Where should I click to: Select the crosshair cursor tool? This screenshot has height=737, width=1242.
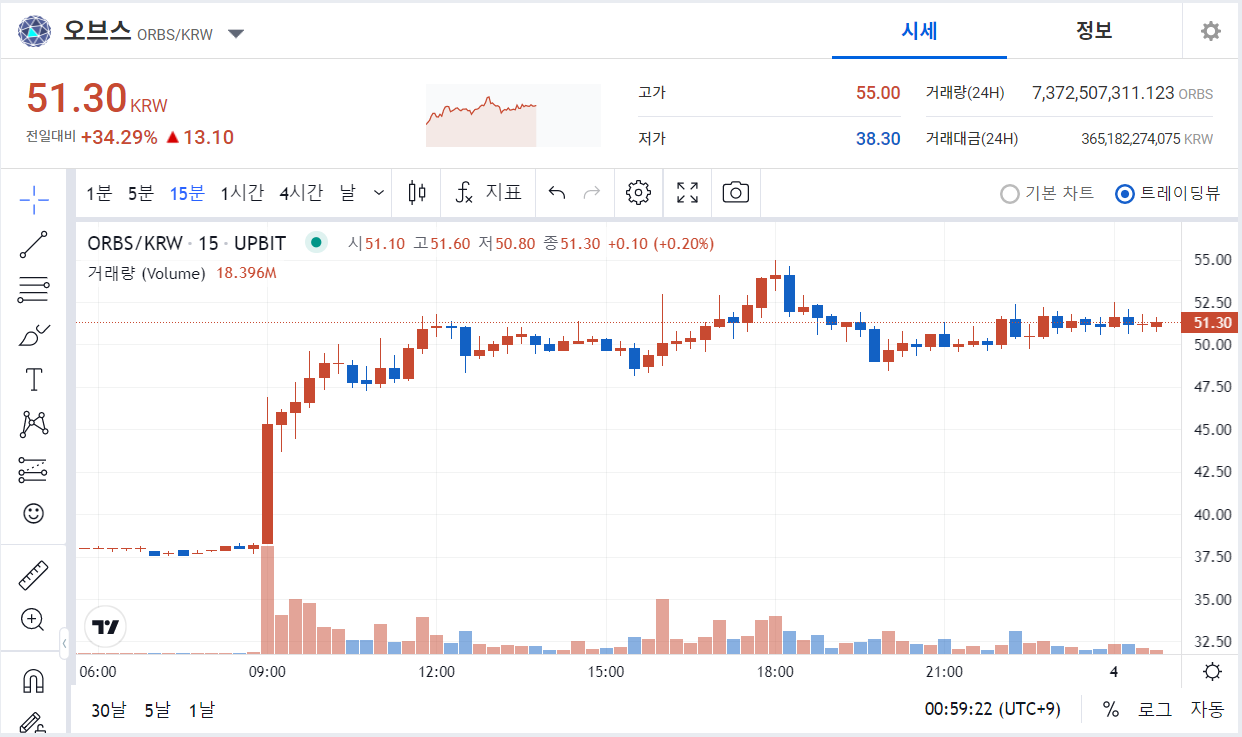tap(34, 199)
